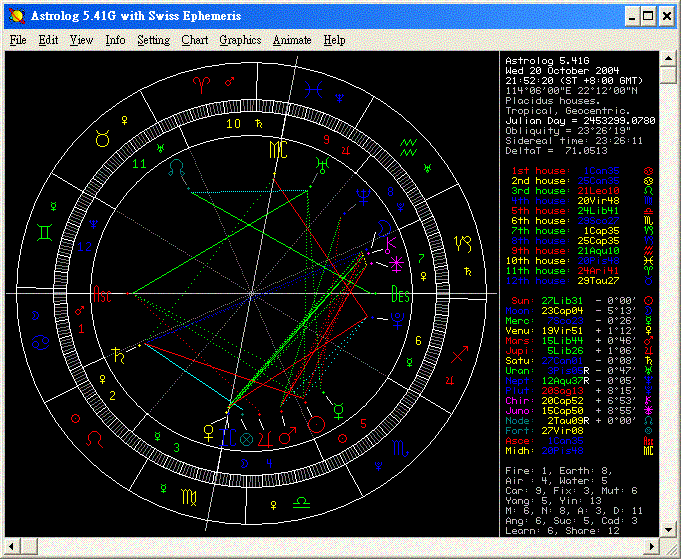Open the Animate menu

pyautogui.click(x=292, y=40)
